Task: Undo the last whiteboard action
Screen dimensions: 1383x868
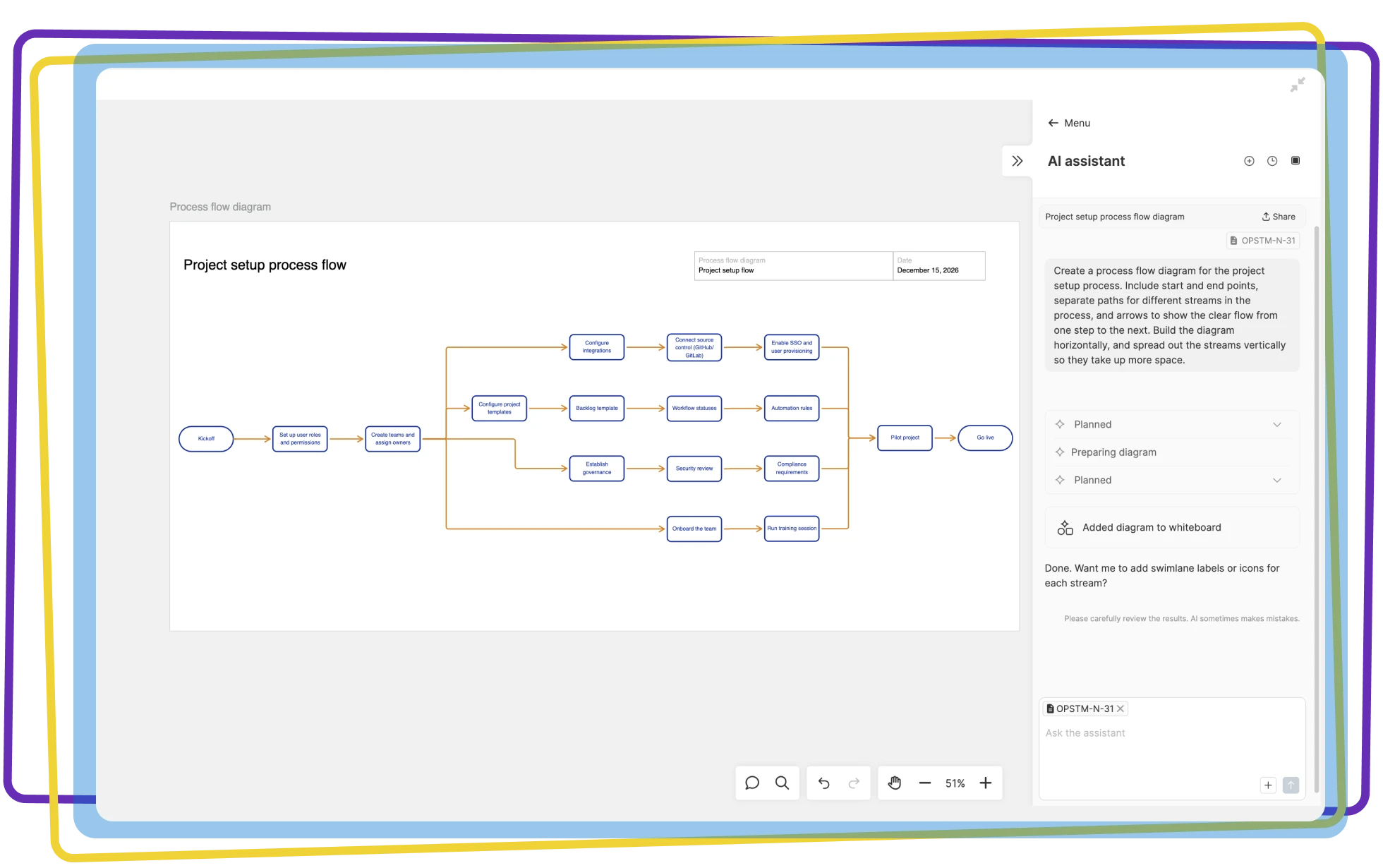Action: click(823, 783)
